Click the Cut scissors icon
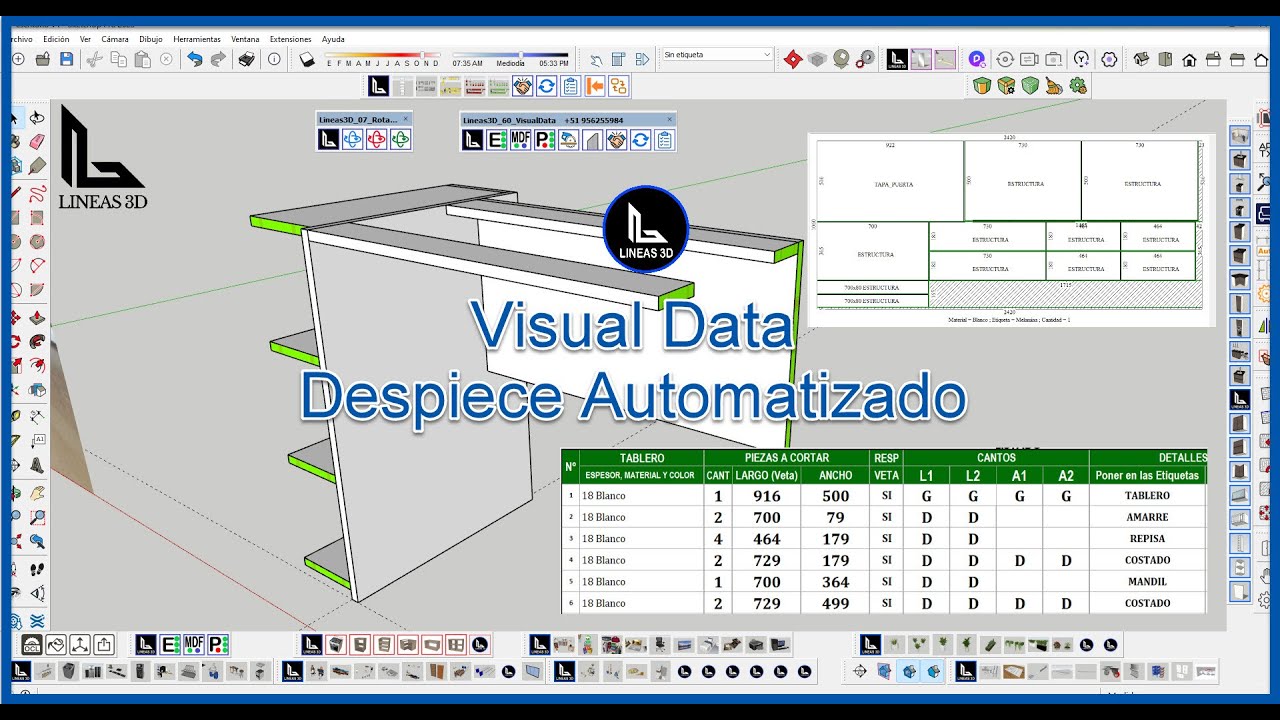1280x720 pixels. point(94,60)
